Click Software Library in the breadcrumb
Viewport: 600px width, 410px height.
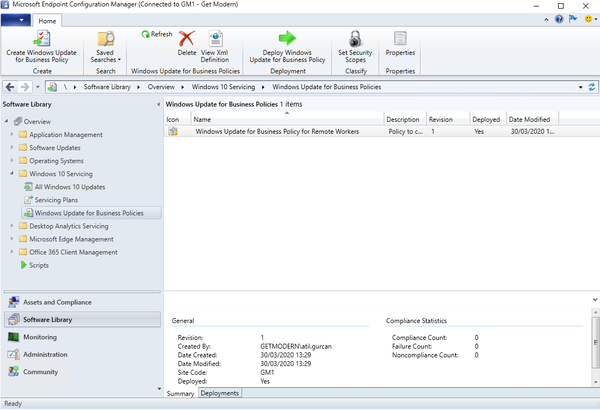pos(107,87)
